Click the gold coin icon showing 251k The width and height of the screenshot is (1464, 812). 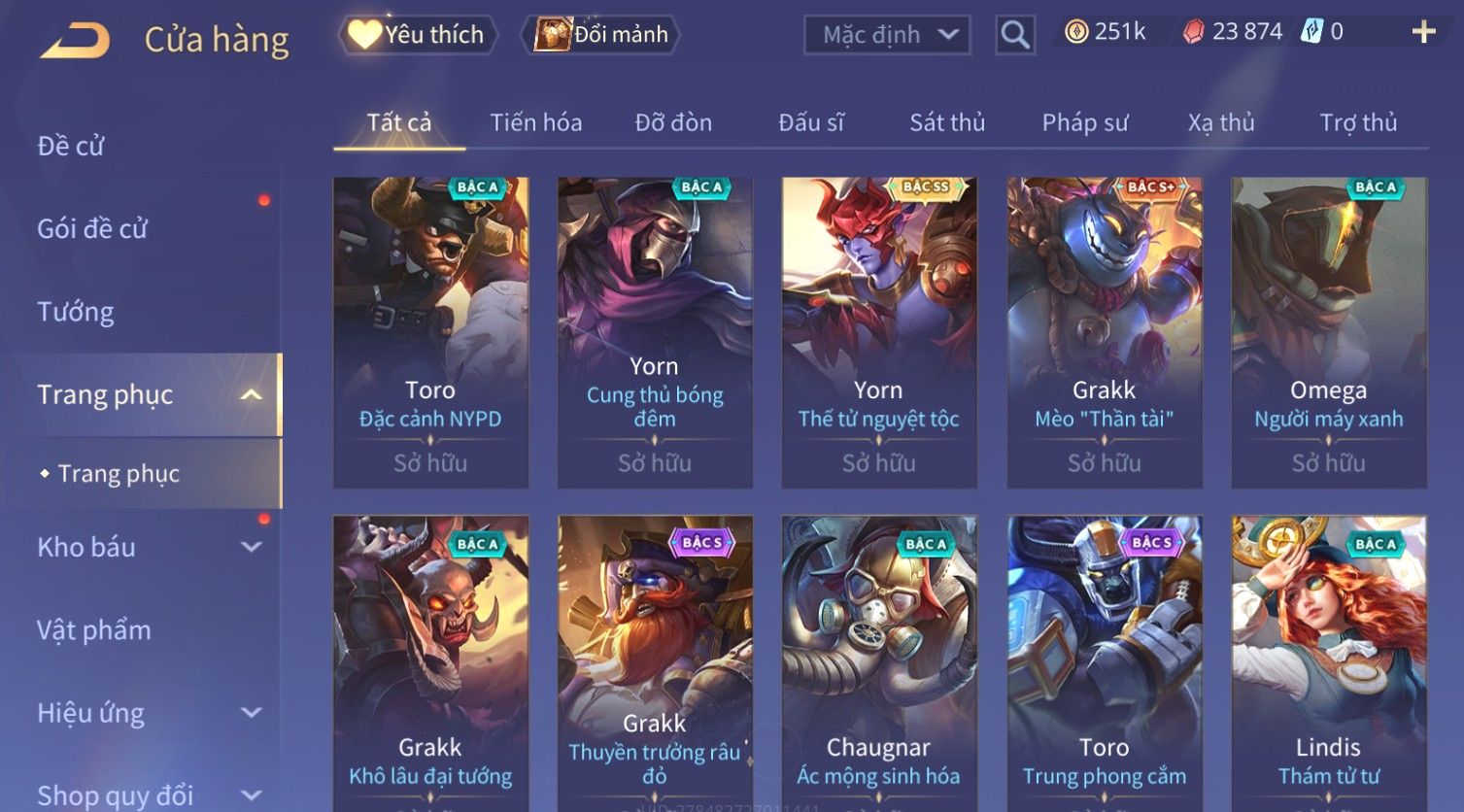click(1076, 32)
